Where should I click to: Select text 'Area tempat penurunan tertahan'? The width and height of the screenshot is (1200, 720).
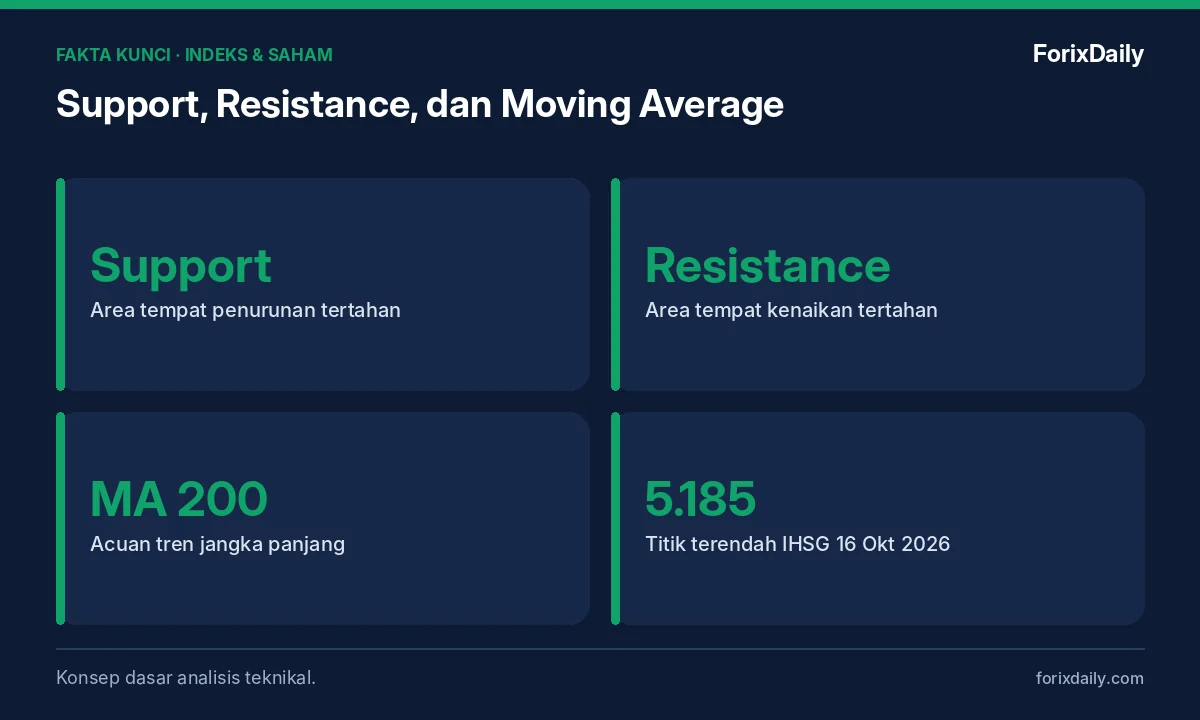[245, 310]
